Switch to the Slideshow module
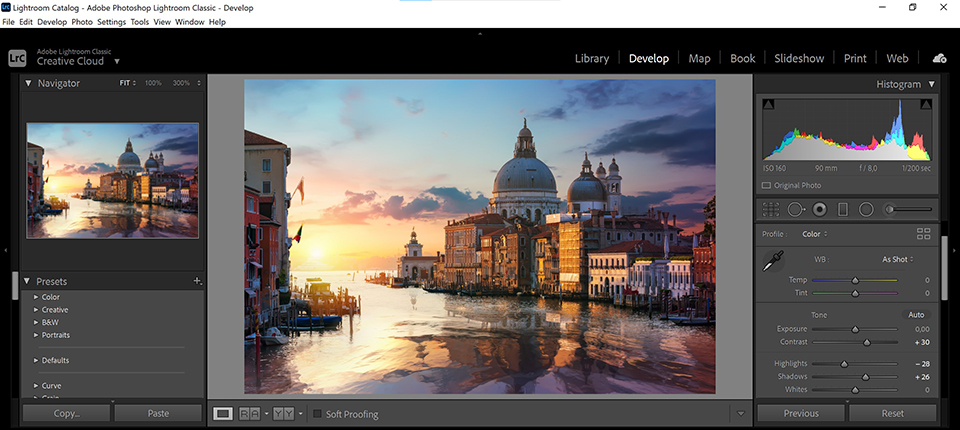960x430 pixels. [799, 58]
